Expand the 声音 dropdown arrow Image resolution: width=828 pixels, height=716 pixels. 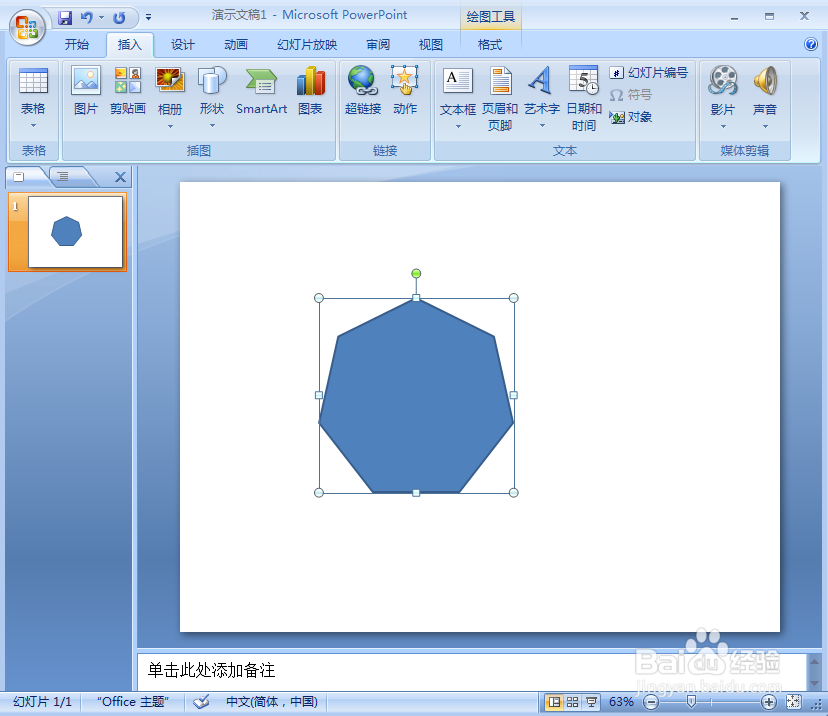[x=765, y=127]
